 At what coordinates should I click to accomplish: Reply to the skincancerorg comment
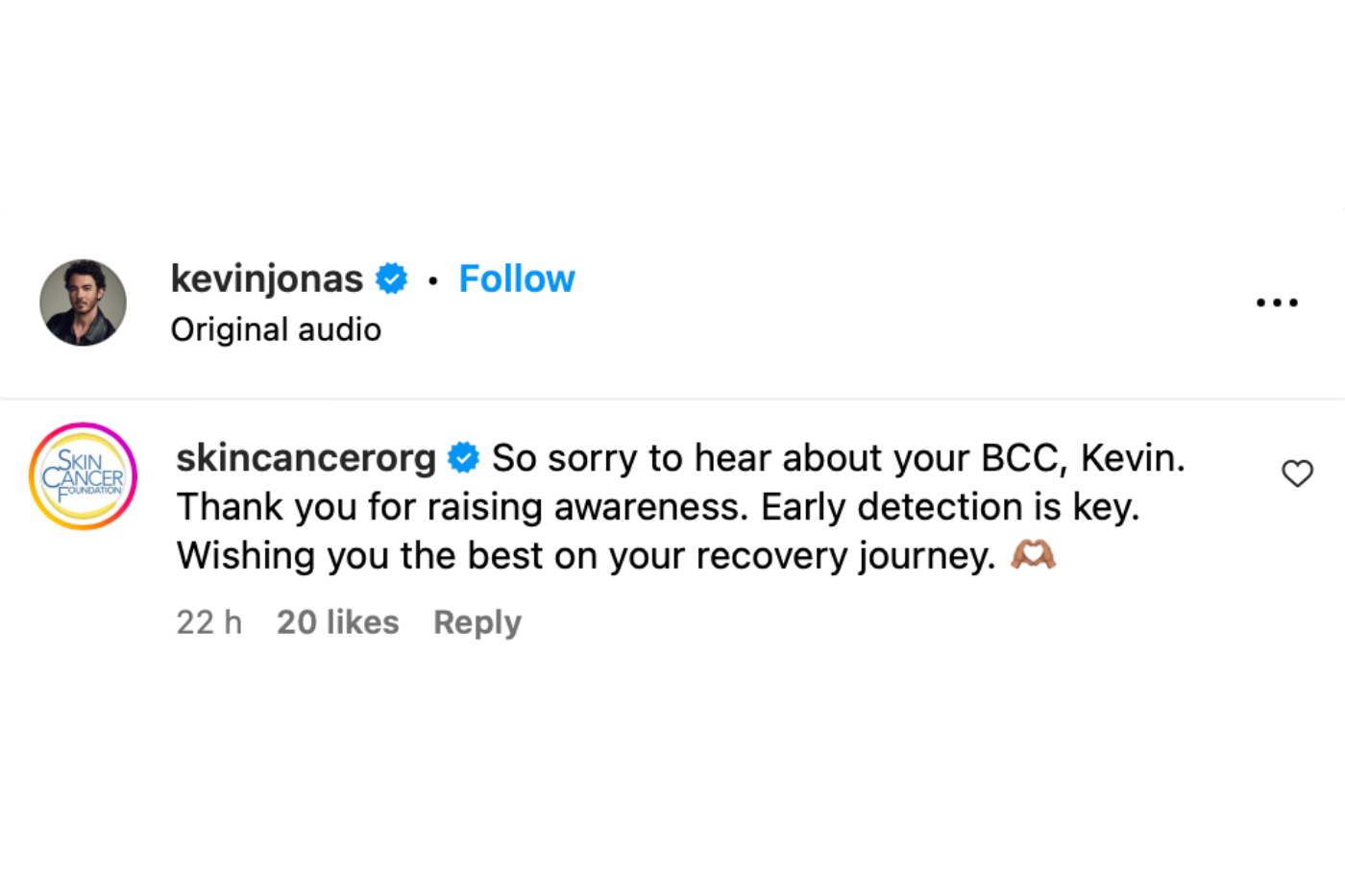pyautogui.click(x=477, y=622)
